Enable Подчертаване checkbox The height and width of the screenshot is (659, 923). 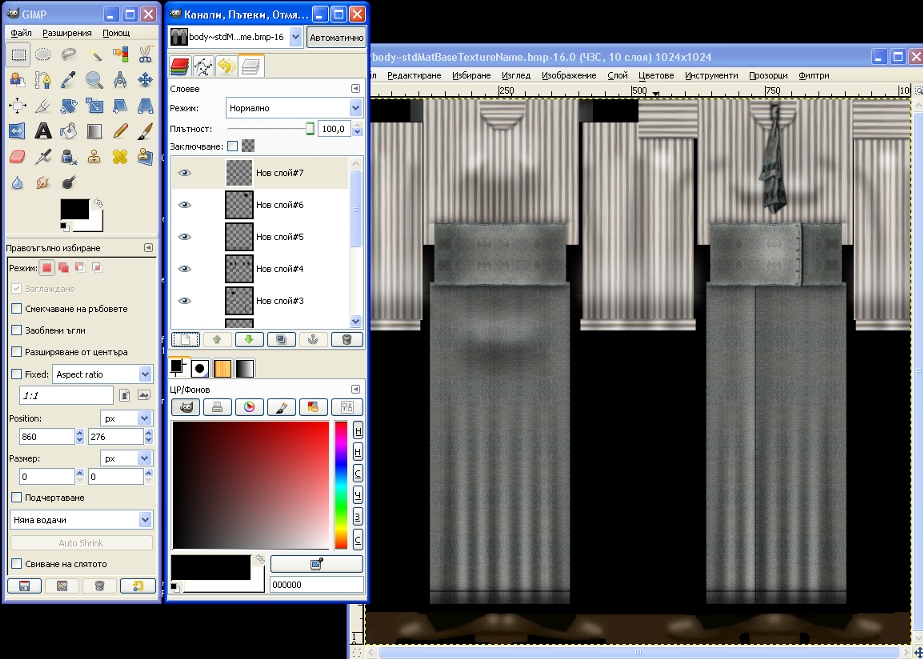coord(16,498)
